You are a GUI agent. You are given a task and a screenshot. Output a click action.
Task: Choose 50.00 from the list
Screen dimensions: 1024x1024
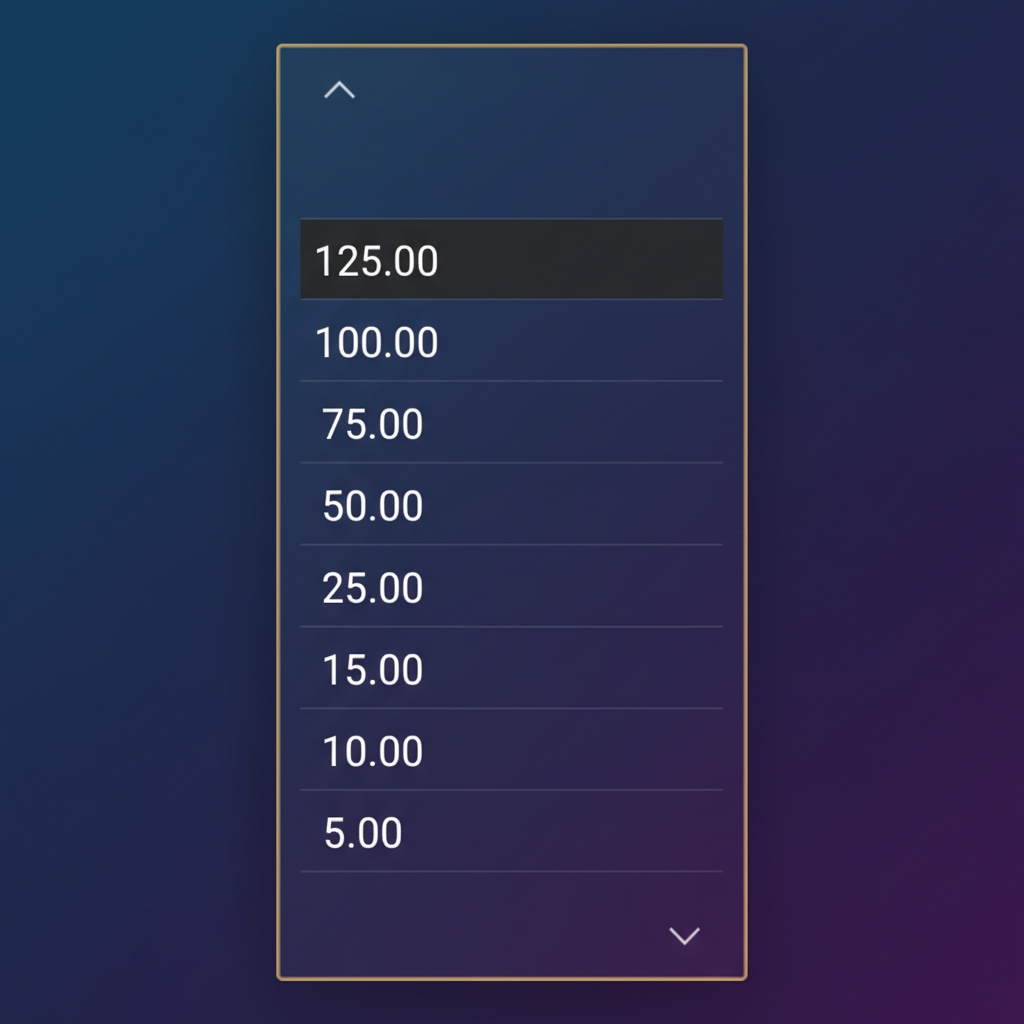click(511, 506)
